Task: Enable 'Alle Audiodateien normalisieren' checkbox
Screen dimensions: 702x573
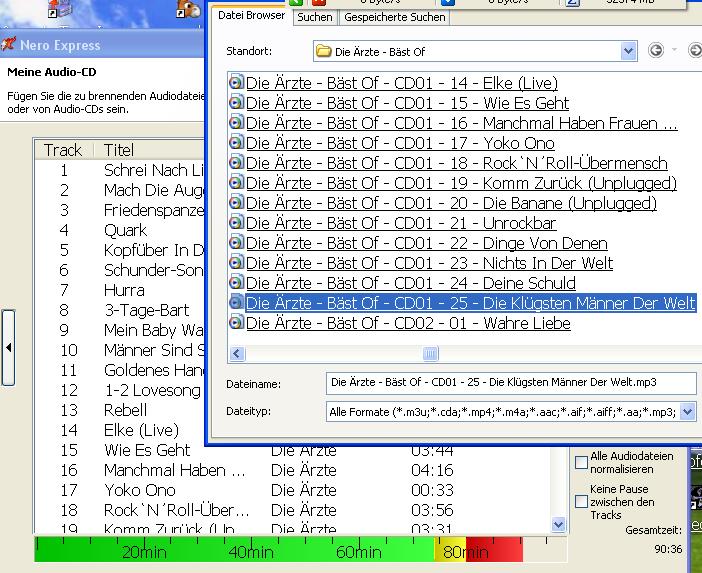Action: 581,462
